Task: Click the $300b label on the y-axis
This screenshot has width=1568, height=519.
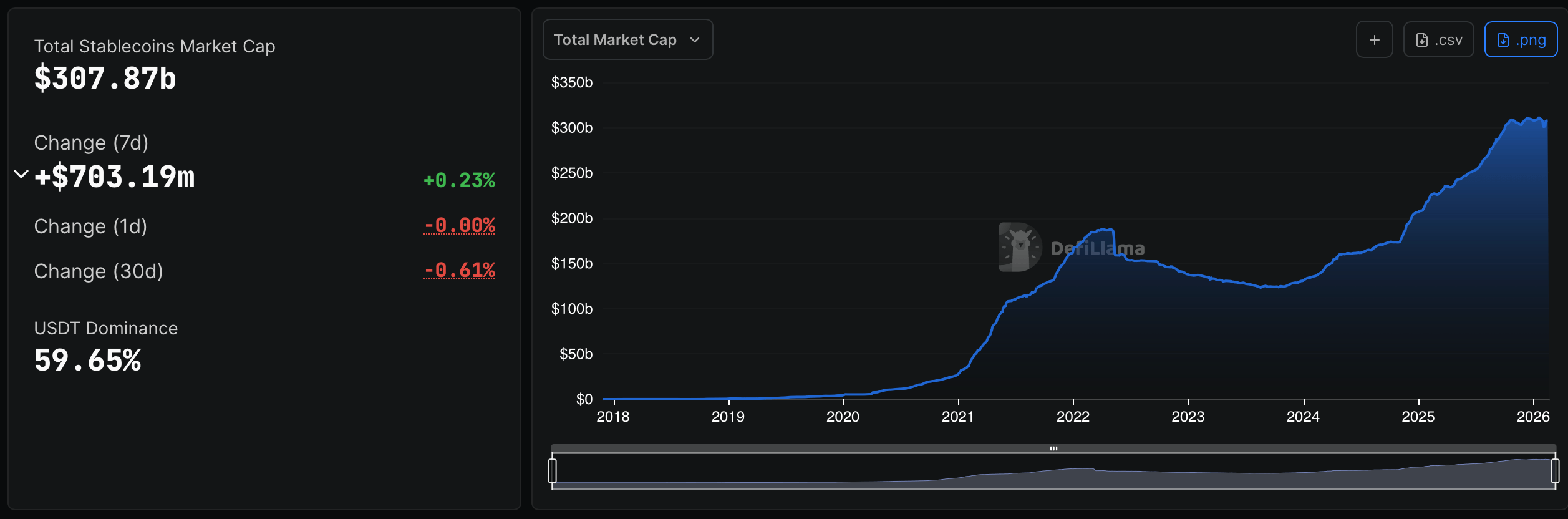Action: click(571, 128)
